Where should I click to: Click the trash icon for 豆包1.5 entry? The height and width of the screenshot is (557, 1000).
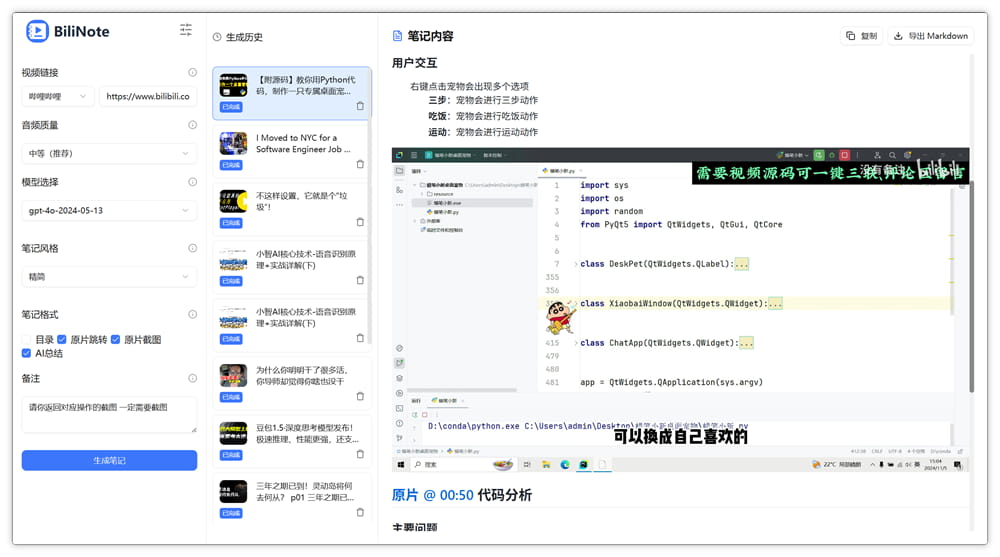360,454
